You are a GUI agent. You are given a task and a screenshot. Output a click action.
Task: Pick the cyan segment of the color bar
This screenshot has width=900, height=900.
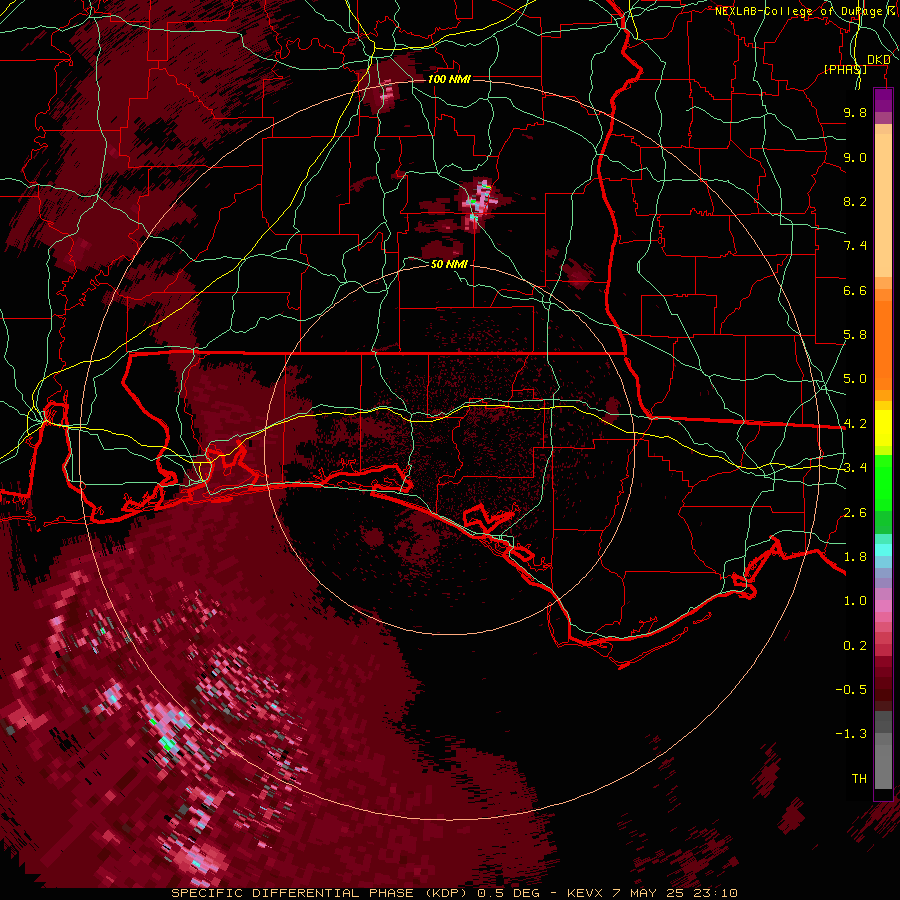tap(883, 550)
